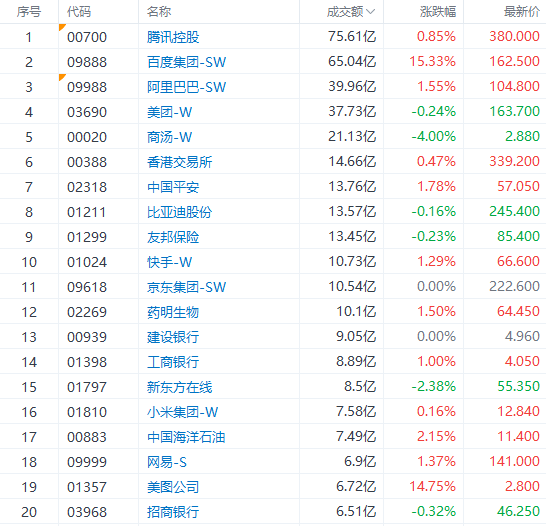The height and width of the screenshot is (526, 546).
Task: Sort by 成交额 using the arrow icon
Action: [x=370, y=12]
